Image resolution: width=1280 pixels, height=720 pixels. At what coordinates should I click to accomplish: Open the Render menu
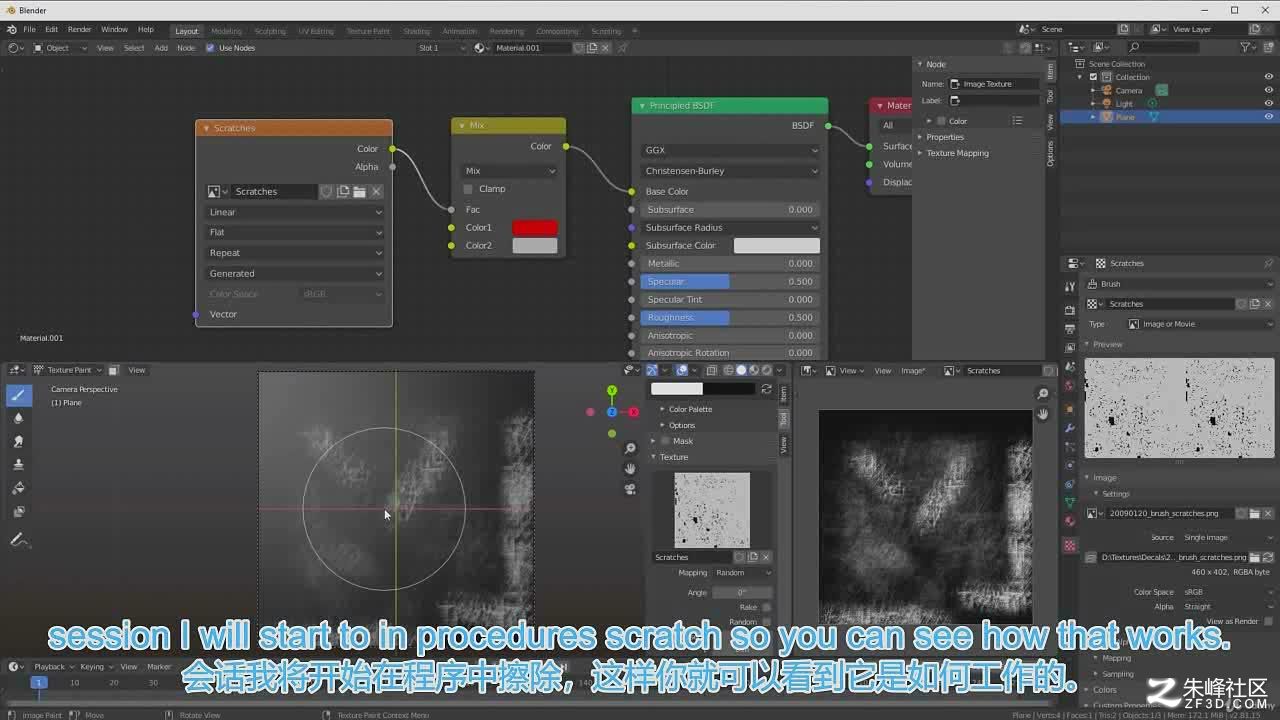point(79,30)
